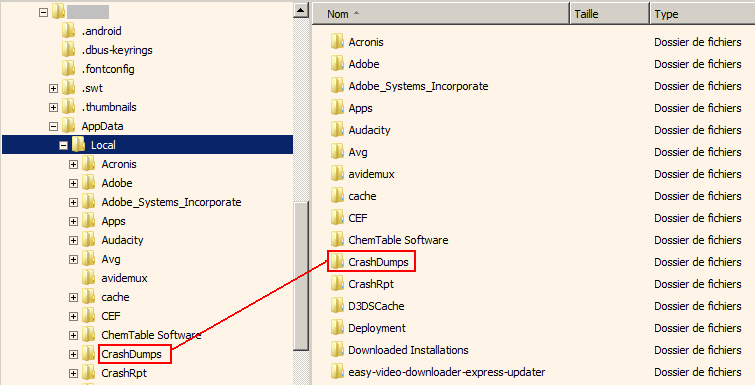Click the avidemux folder icon in file list
Image resolution: width=755 pixels, height=385 pixels.
(337, 174)
